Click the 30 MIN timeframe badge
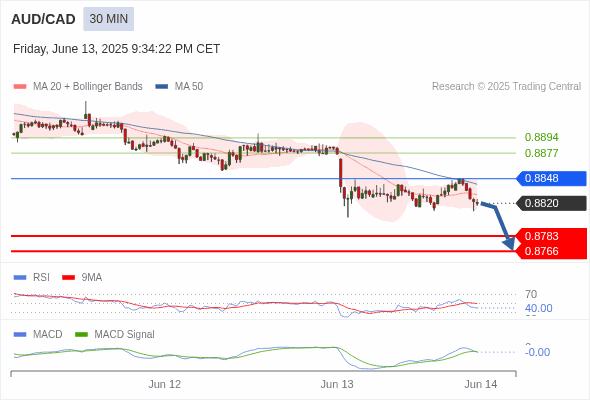Viewport: 590px width, 400px height. [x=108, y=19]
